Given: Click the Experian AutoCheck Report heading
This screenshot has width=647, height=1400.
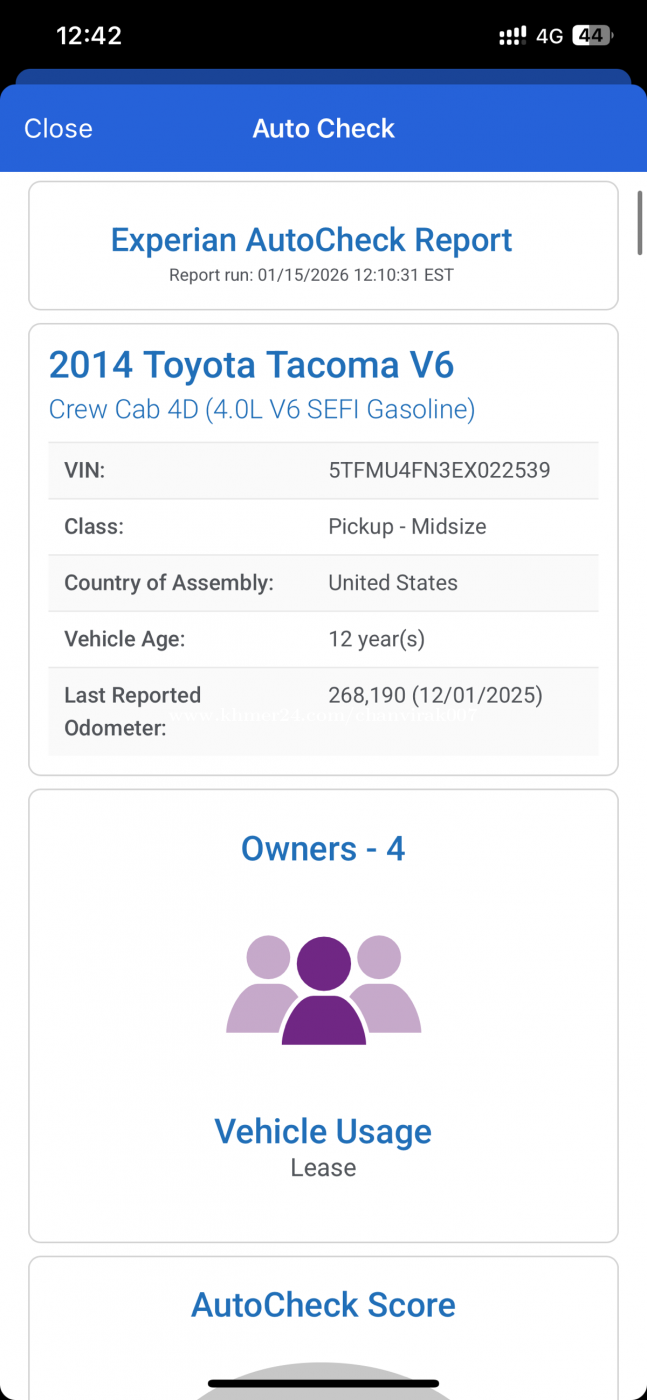Looking at the screenshot, I should (x=311, y=240).
